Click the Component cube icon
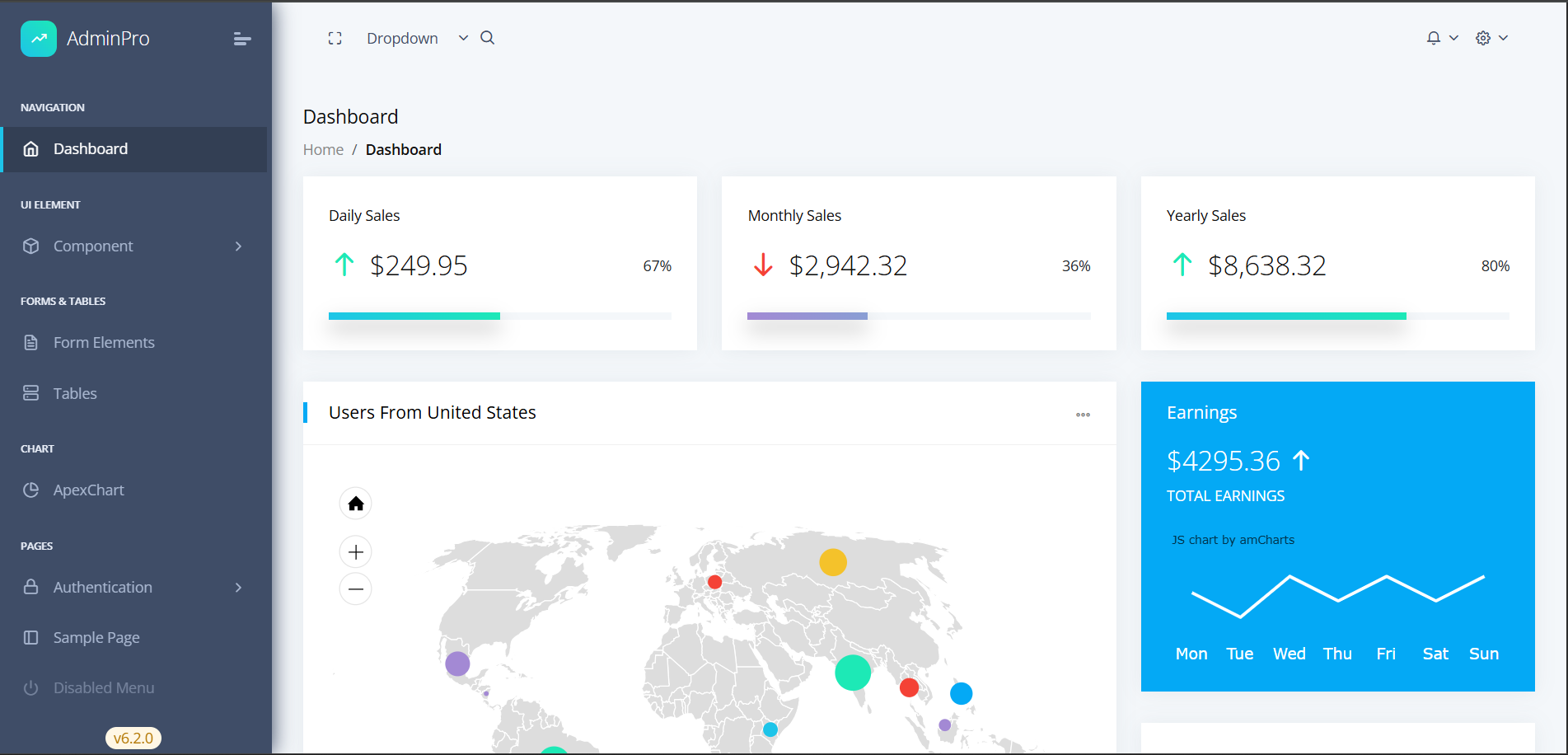The image size is (1568, 755). [x=31, y=246]
